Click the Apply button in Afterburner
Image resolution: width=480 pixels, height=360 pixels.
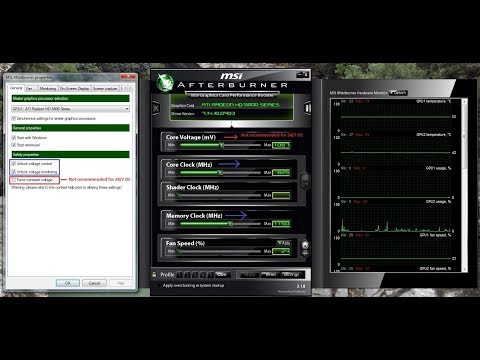[x=249, y=275]
